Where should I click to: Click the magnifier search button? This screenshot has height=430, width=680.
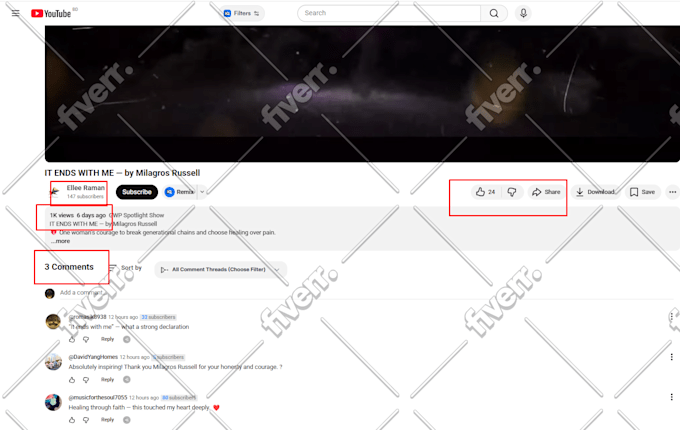tap(494, 13)
